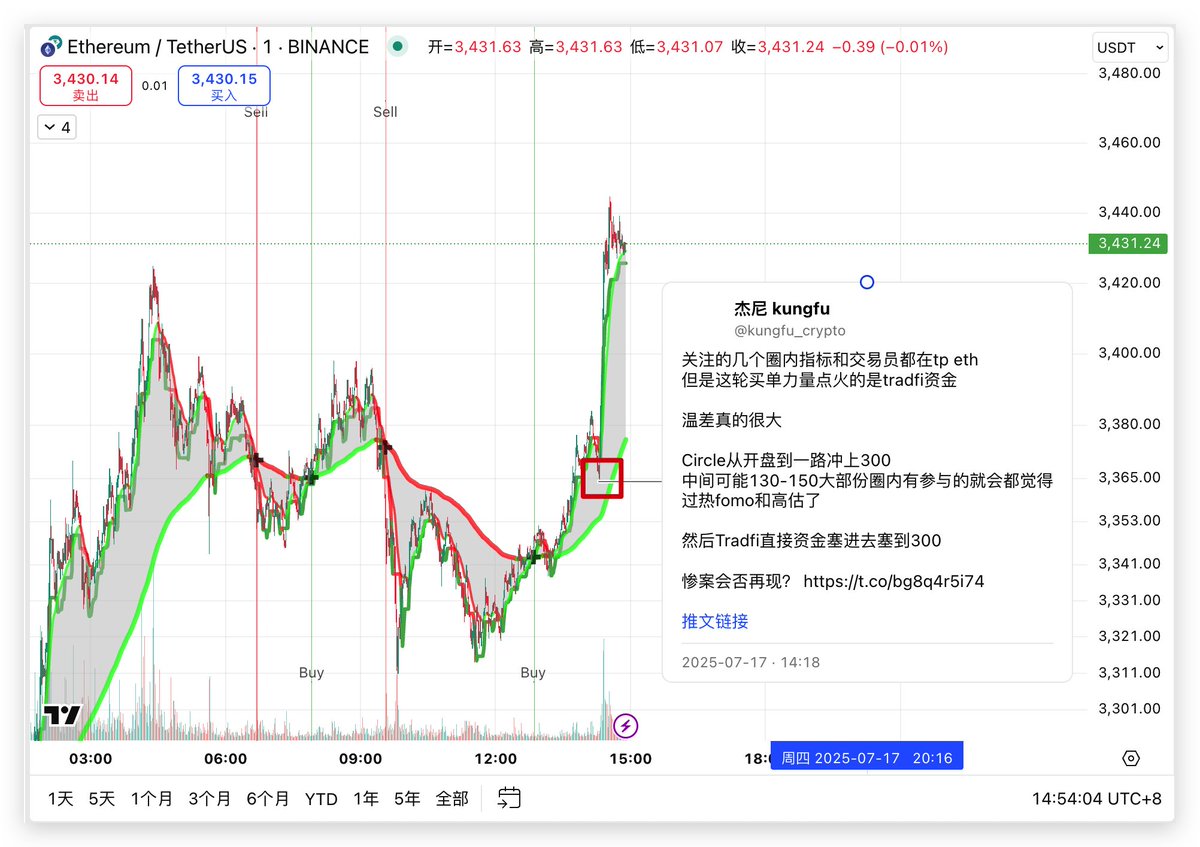1200x847 pixels.
Task: Click the 3,301.00 price axis label
Action: (x=1128, y=709)
